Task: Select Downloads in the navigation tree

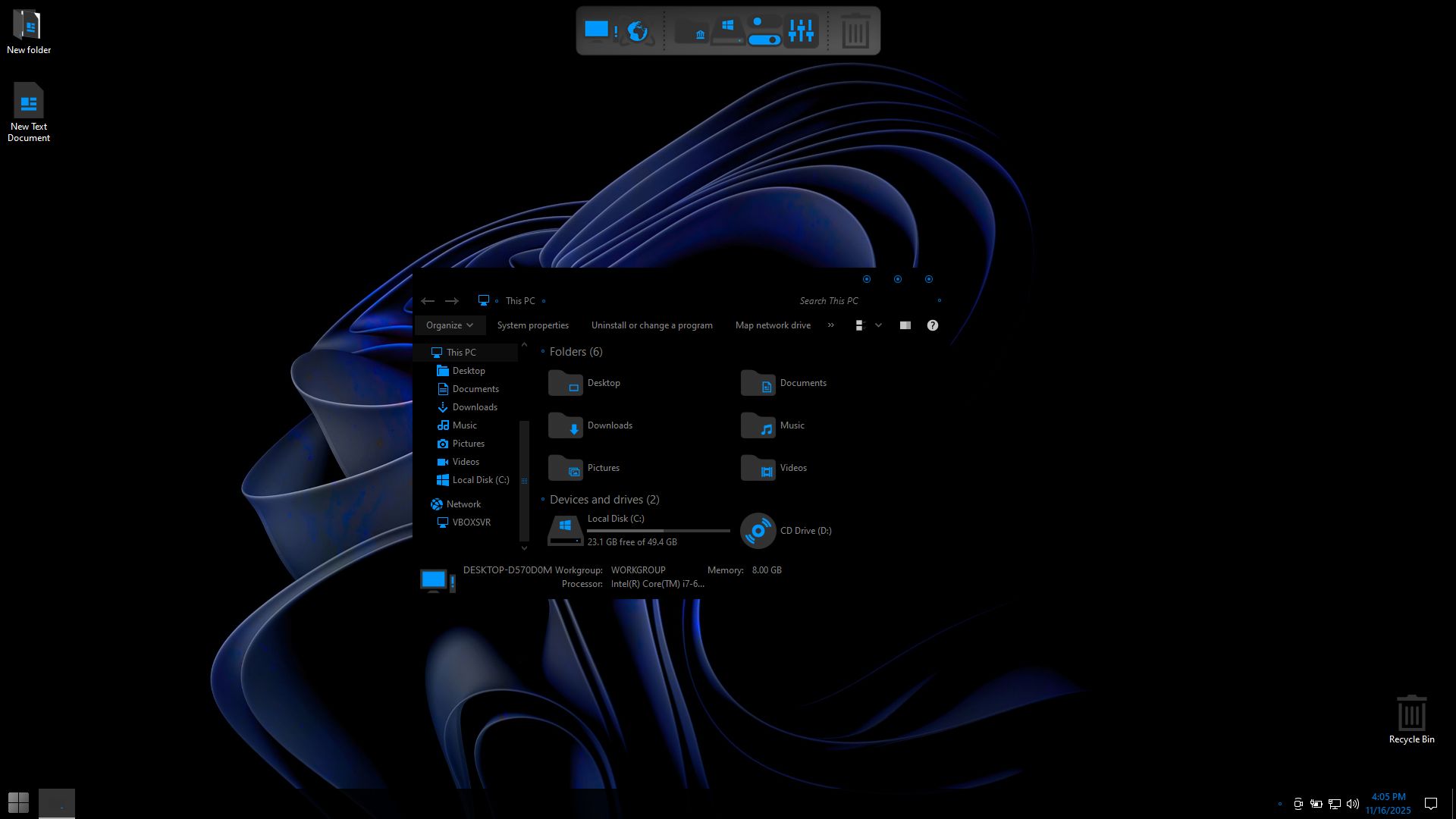Action: (475, 407)
